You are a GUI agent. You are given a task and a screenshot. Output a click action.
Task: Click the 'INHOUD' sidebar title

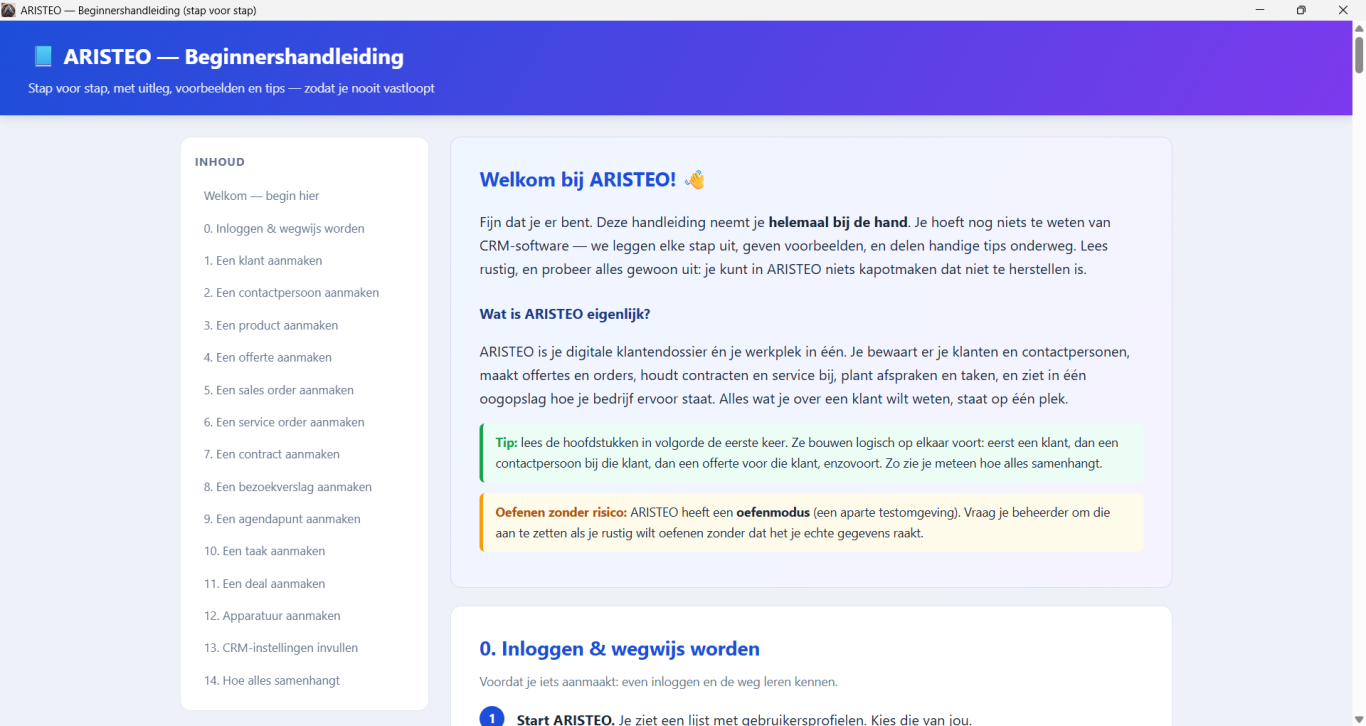click(x=220, y=162)
